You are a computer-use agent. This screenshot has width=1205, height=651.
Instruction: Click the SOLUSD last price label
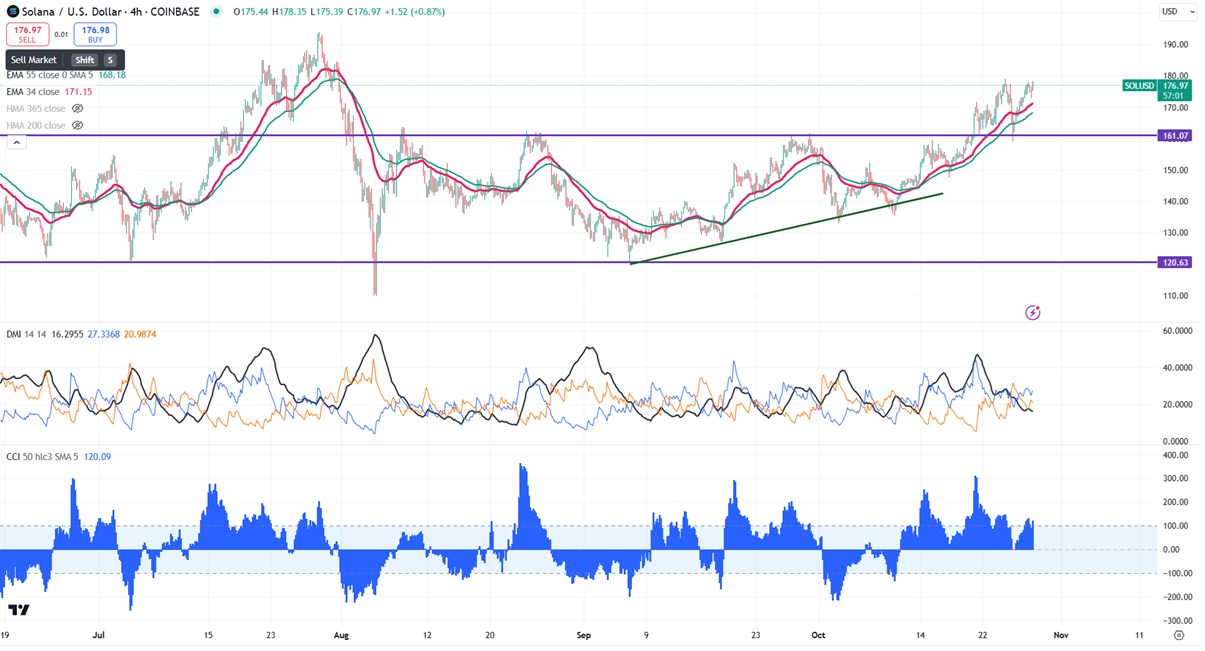(x=1139, y=86)
